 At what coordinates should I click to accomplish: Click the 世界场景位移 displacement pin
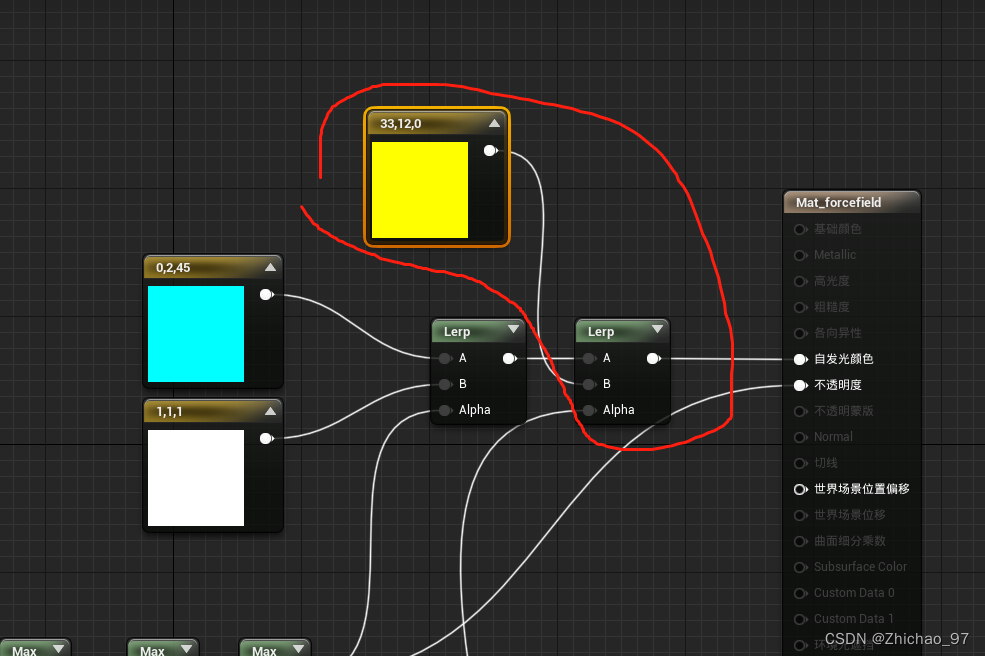point(800,515)
